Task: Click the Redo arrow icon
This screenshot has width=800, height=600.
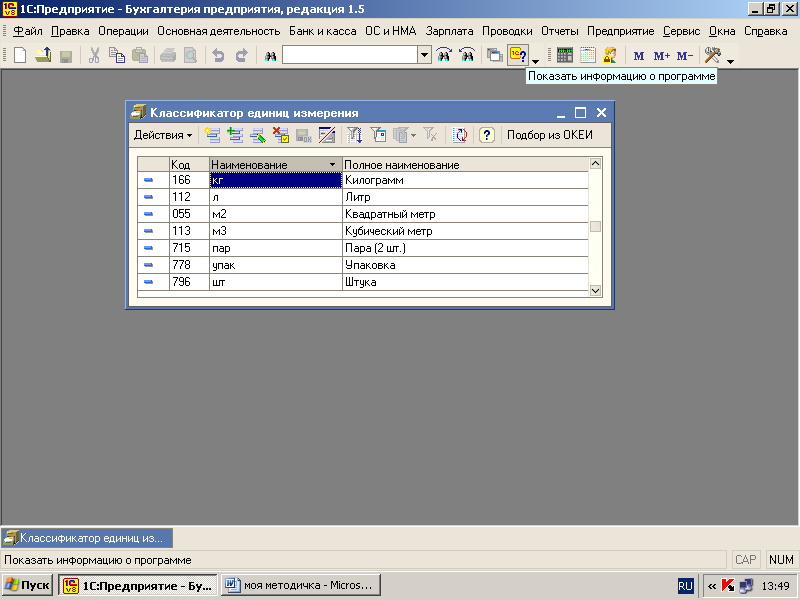Action: 241,55
